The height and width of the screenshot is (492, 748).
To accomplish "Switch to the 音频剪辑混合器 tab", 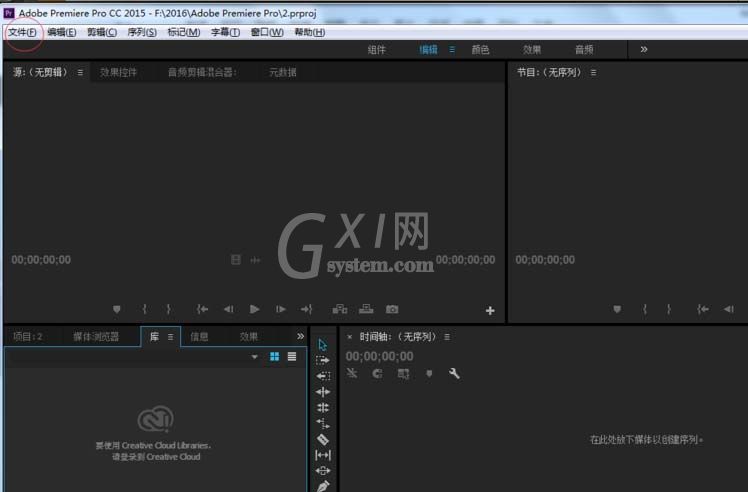I will [202, 73].
